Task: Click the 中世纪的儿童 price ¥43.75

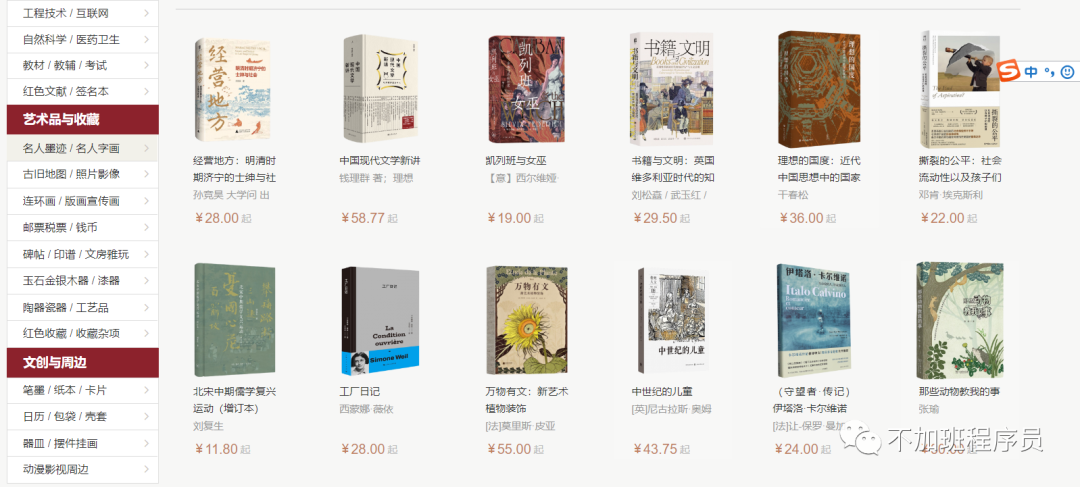Action: 655,449
